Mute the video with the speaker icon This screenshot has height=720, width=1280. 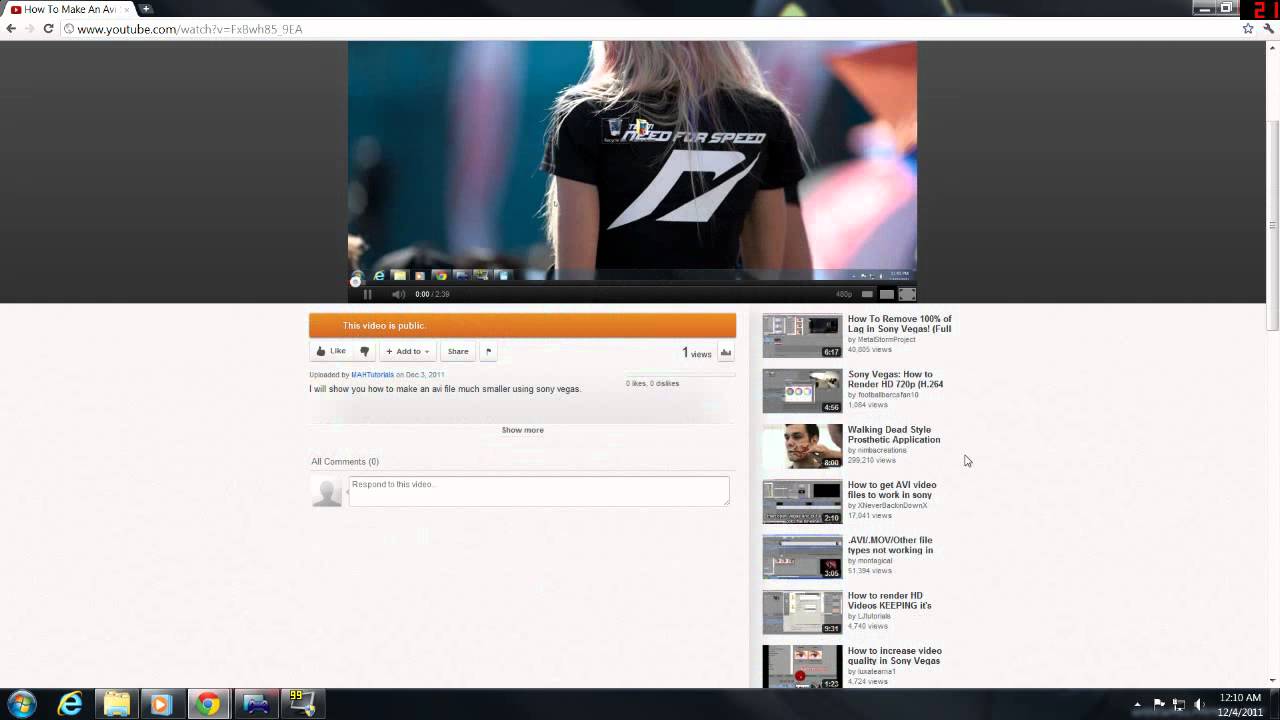[x=398, y=294]
